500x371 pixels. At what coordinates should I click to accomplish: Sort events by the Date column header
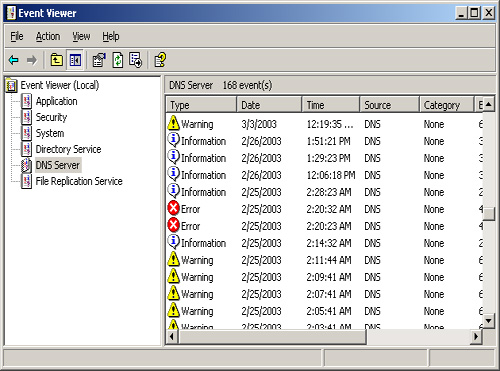pos(269,105)
